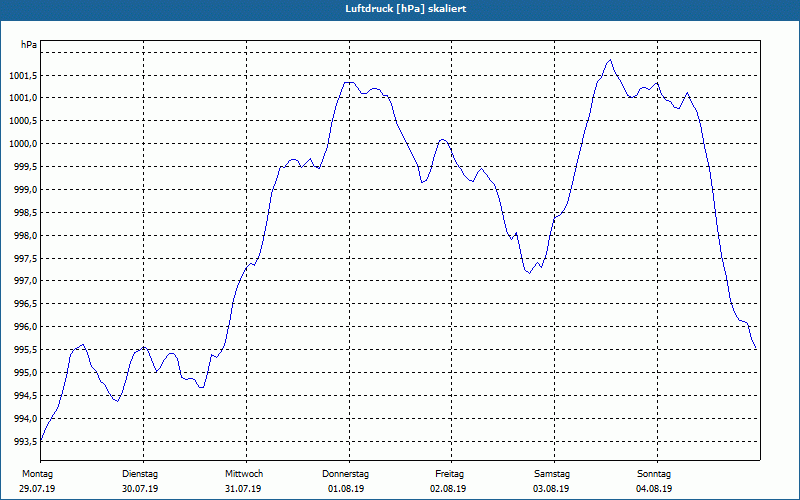Click the 999,5 y-axis value
800x500 pixels.
26,167
